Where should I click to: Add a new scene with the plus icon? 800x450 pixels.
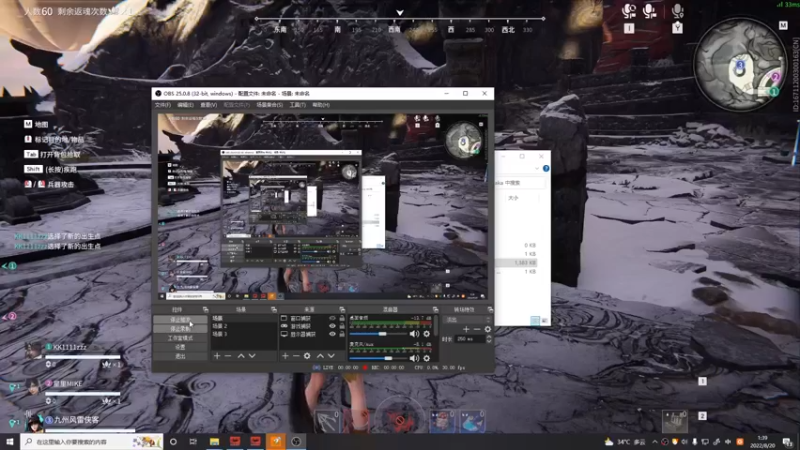[217, 356]
